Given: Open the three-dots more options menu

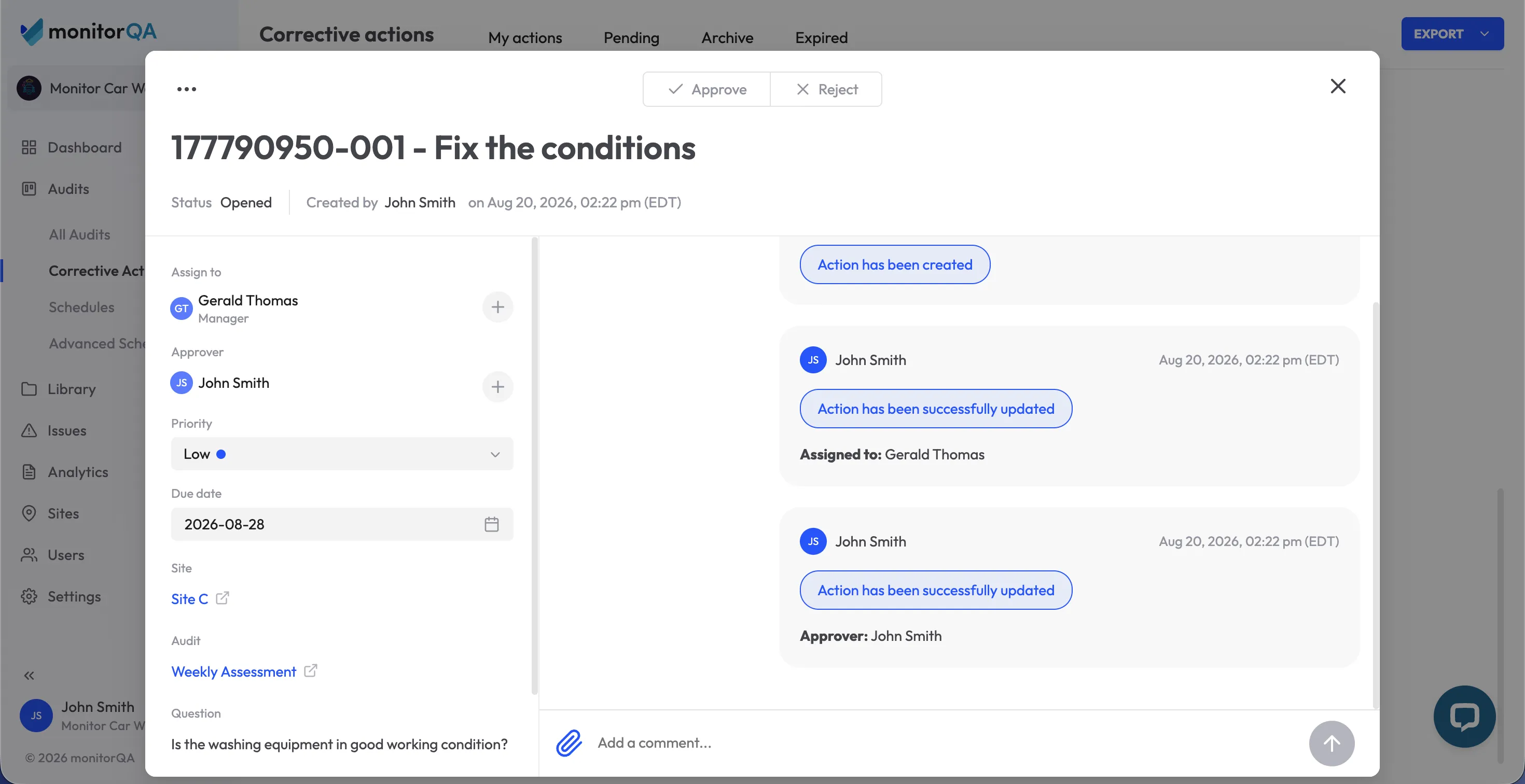Looking at the screenshot, I should 187,89.
